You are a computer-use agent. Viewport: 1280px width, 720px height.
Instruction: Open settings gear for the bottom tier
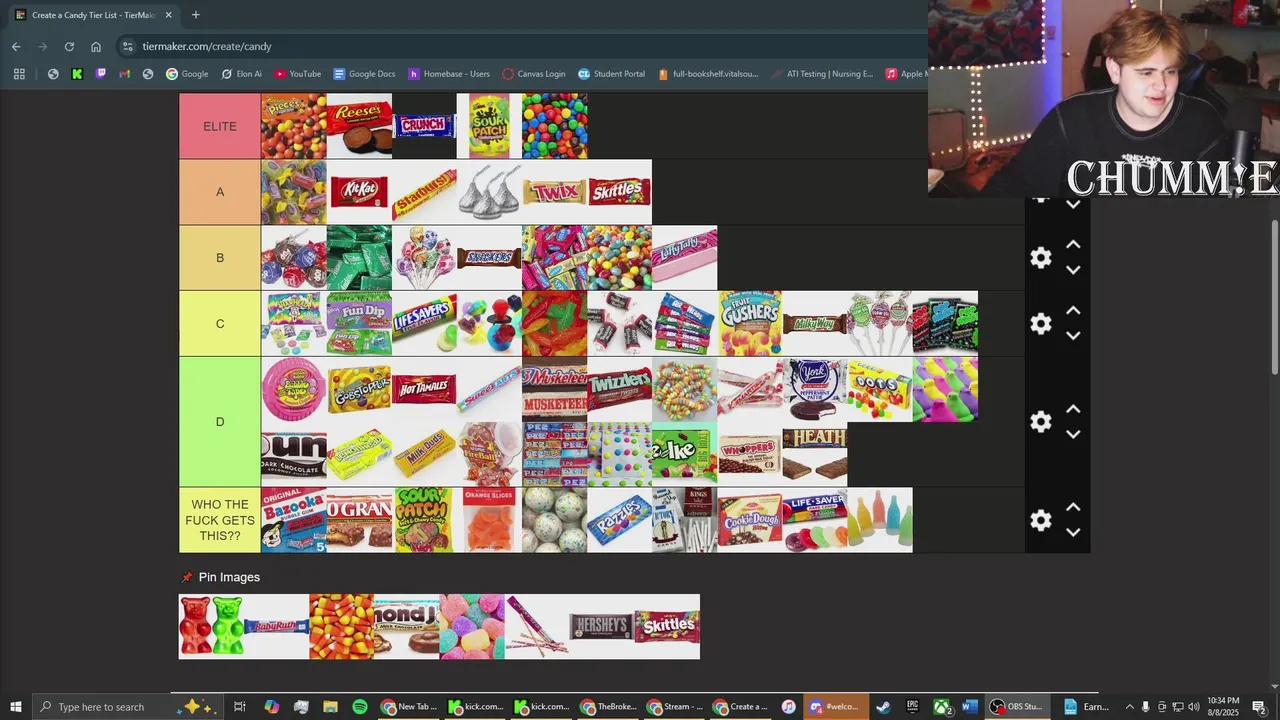(x=1041, y=520)
